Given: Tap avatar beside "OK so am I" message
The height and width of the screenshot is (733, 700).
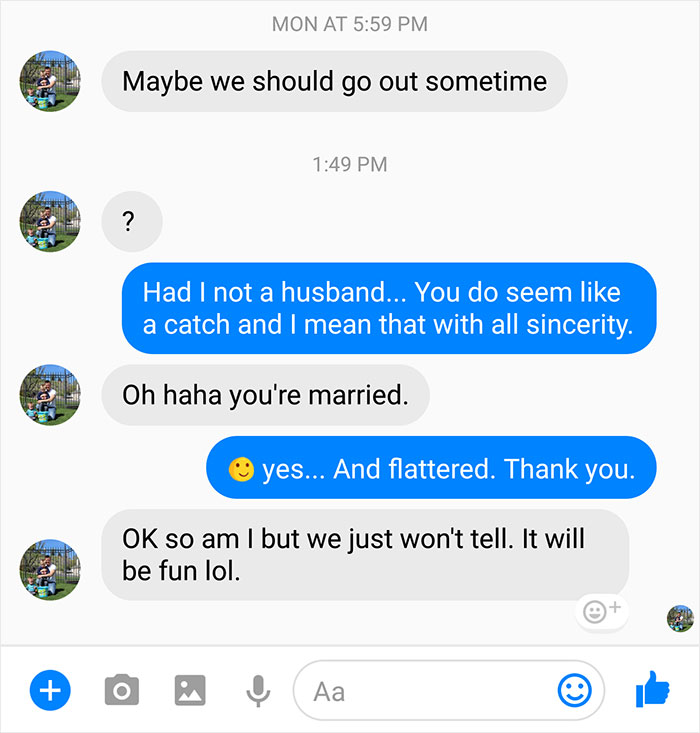Looking at the screenshot, I should [50, 569].
